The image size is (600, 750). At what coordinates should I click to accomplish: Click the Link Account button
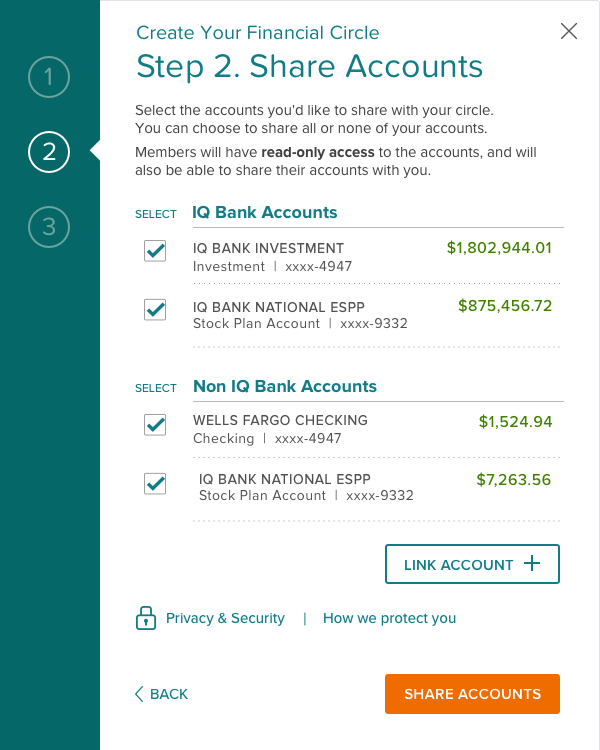click(x=472, y=564)
